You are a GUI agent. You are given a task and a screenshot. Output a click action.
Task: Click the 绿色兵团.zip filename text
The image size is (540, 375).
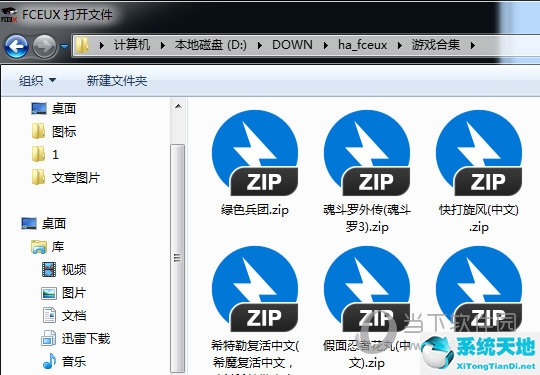pyautogui.click(x=255, y=210)
